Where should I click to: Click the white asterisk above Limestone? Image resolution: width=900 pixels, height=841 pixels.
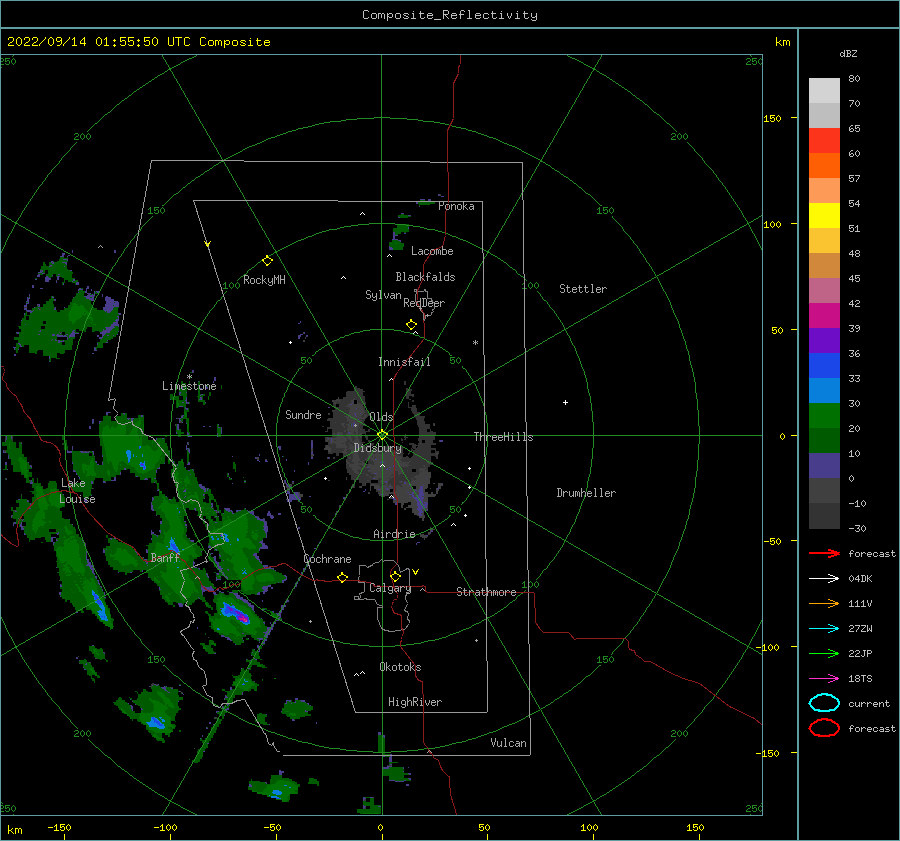coord(189,377)
